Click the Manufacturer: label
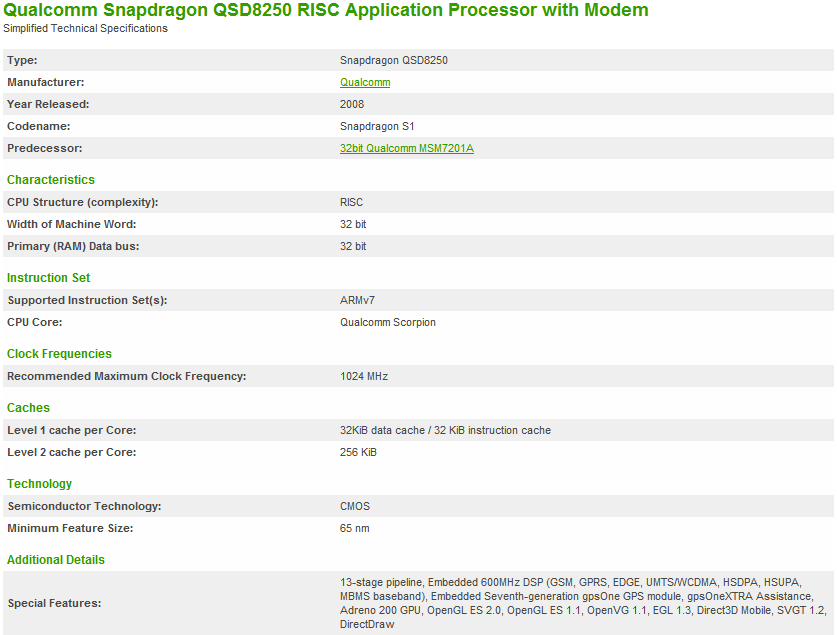The width and height of the screenshot is (837, 635). [46, 82]
